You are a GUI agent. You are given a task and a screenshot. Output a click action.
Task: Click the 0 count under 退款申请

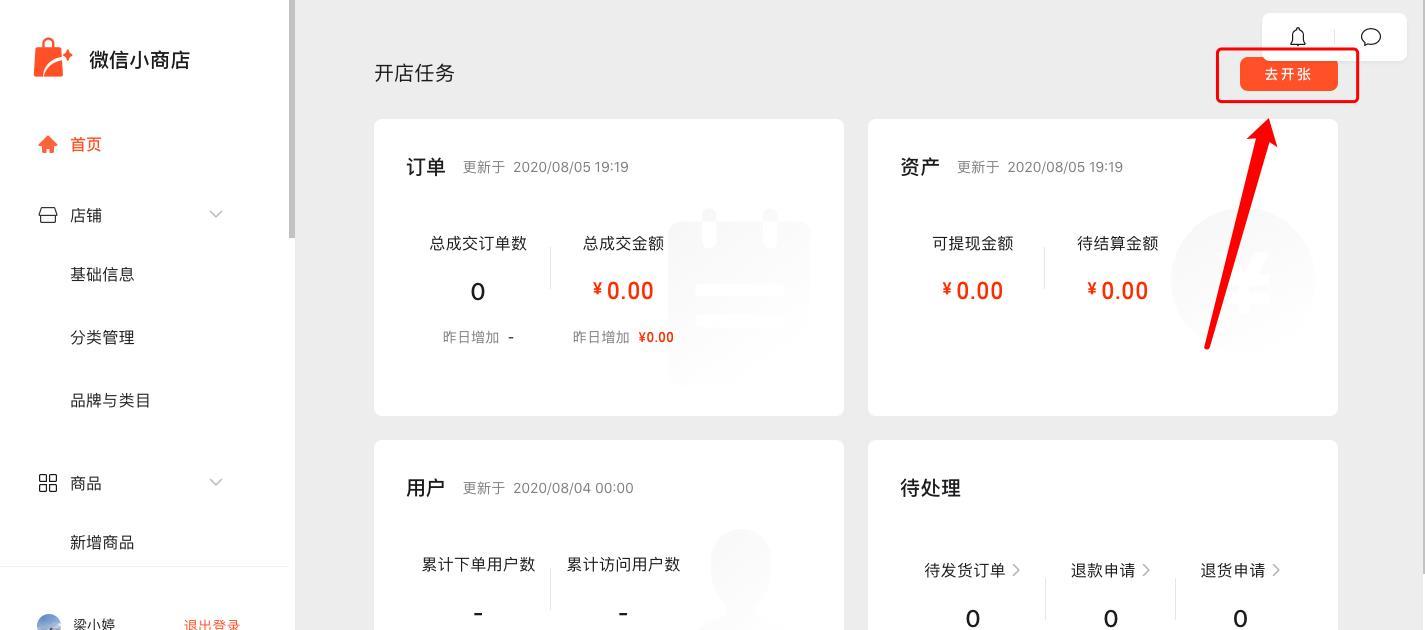point(1110,619)
